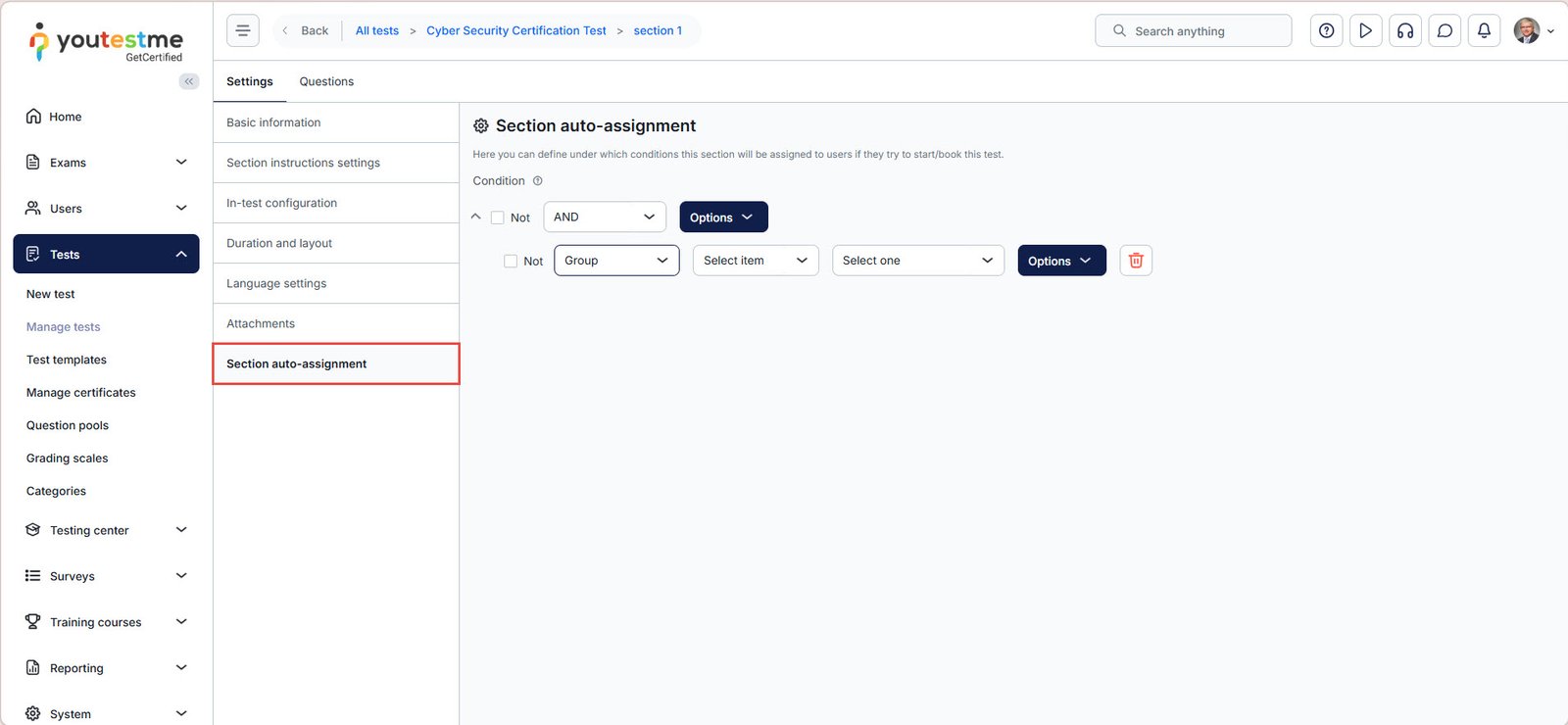The height and width of the screenshot is (725, 1568).
Task: Click the Search anything field
Action: tap(1193, 30)
